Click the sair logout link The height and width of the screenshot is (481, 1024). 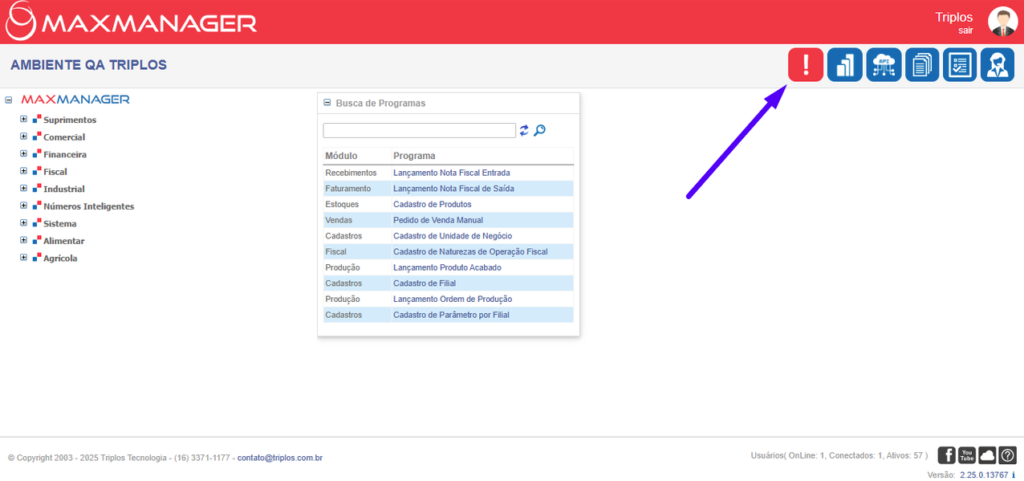coord(965,30)
